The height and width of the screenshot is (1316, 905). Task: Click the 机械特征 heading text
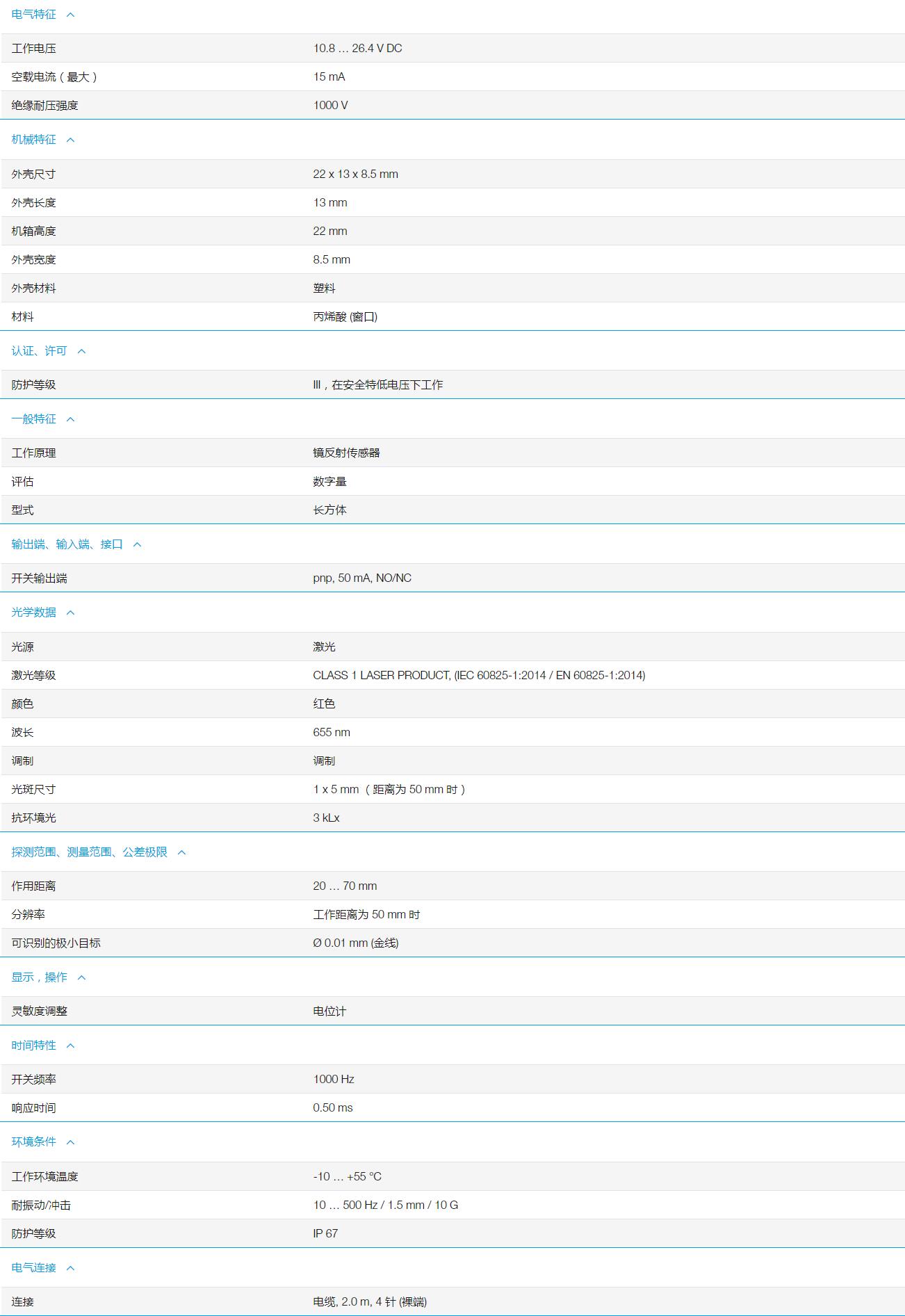point(33,140)
